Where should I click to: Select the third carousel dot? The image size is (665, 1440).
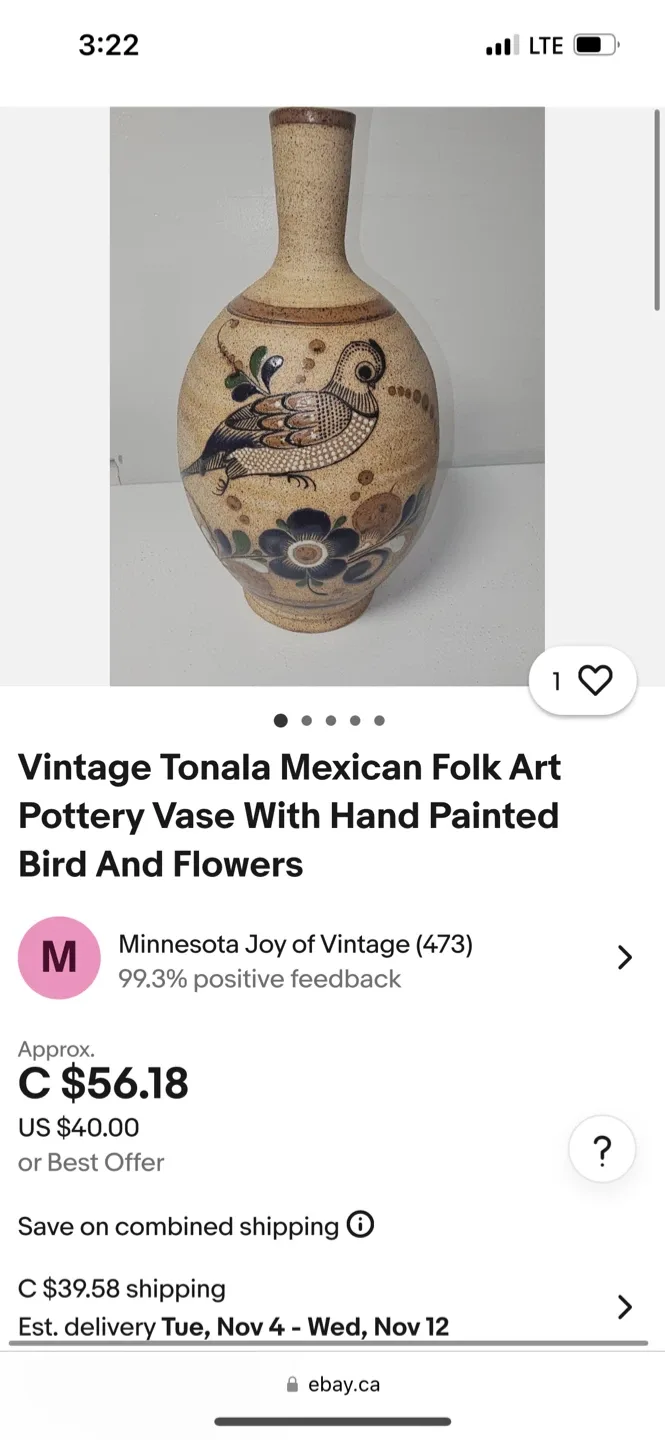tap(330, 719)
